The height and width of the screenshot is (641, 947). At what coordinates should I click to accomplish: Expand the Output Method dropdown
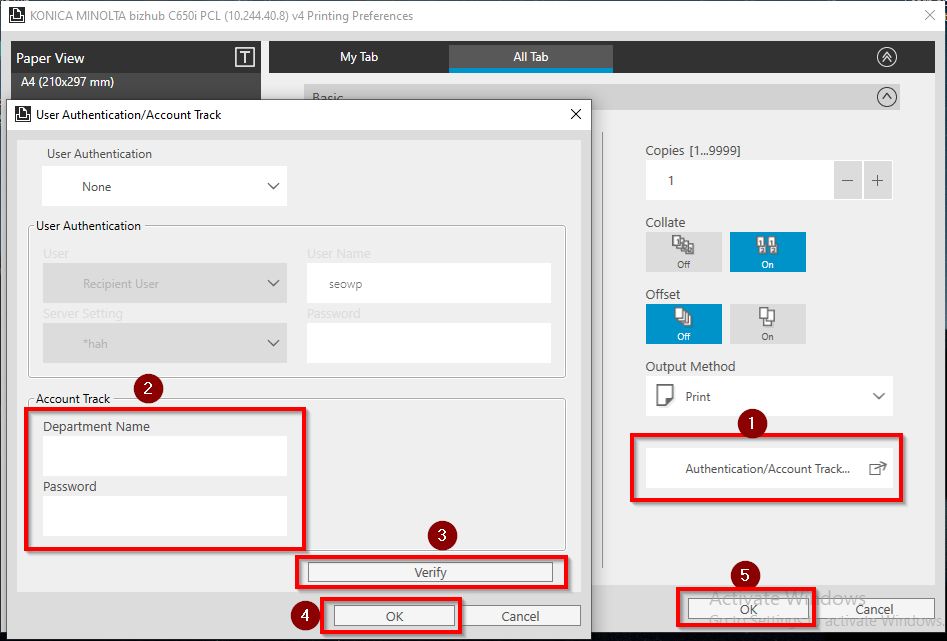point(878,396)
